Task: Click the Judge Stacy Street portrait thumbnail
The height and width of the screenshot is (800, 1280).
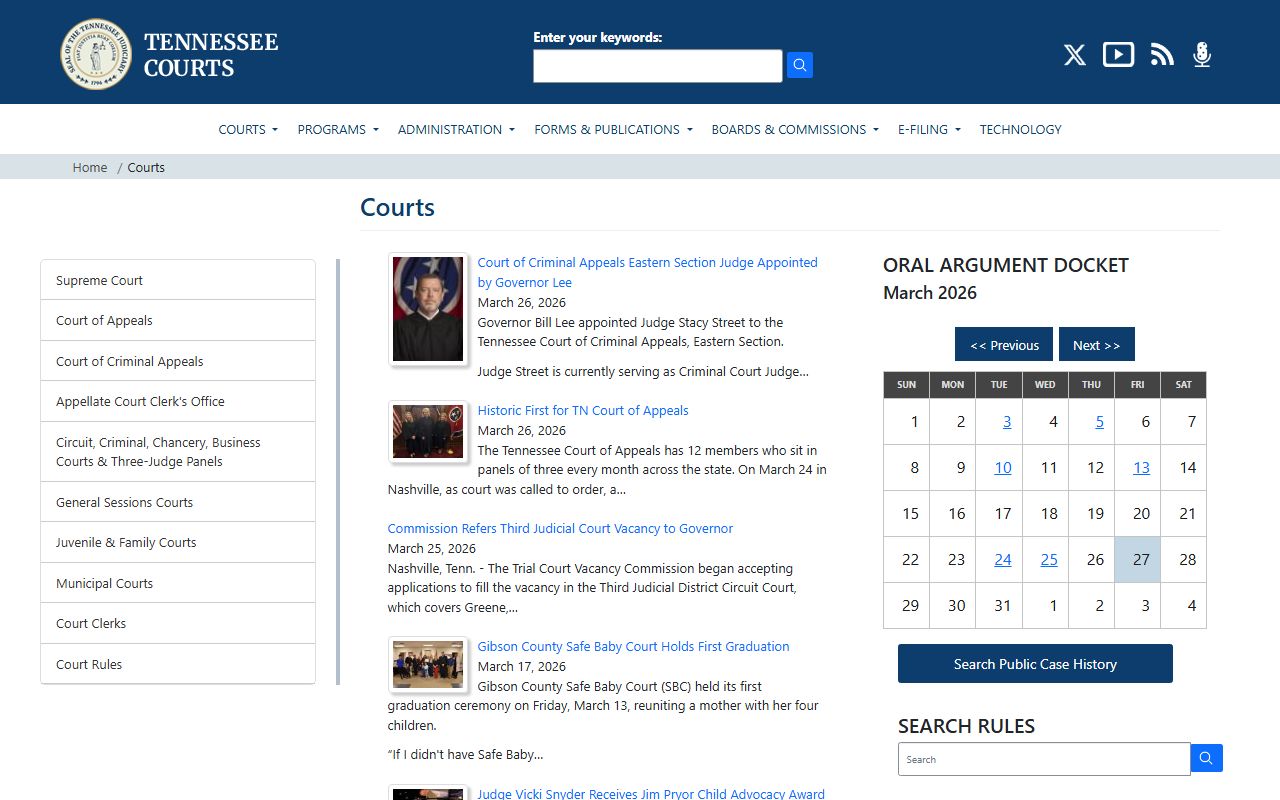Action: tap(428, 309)
